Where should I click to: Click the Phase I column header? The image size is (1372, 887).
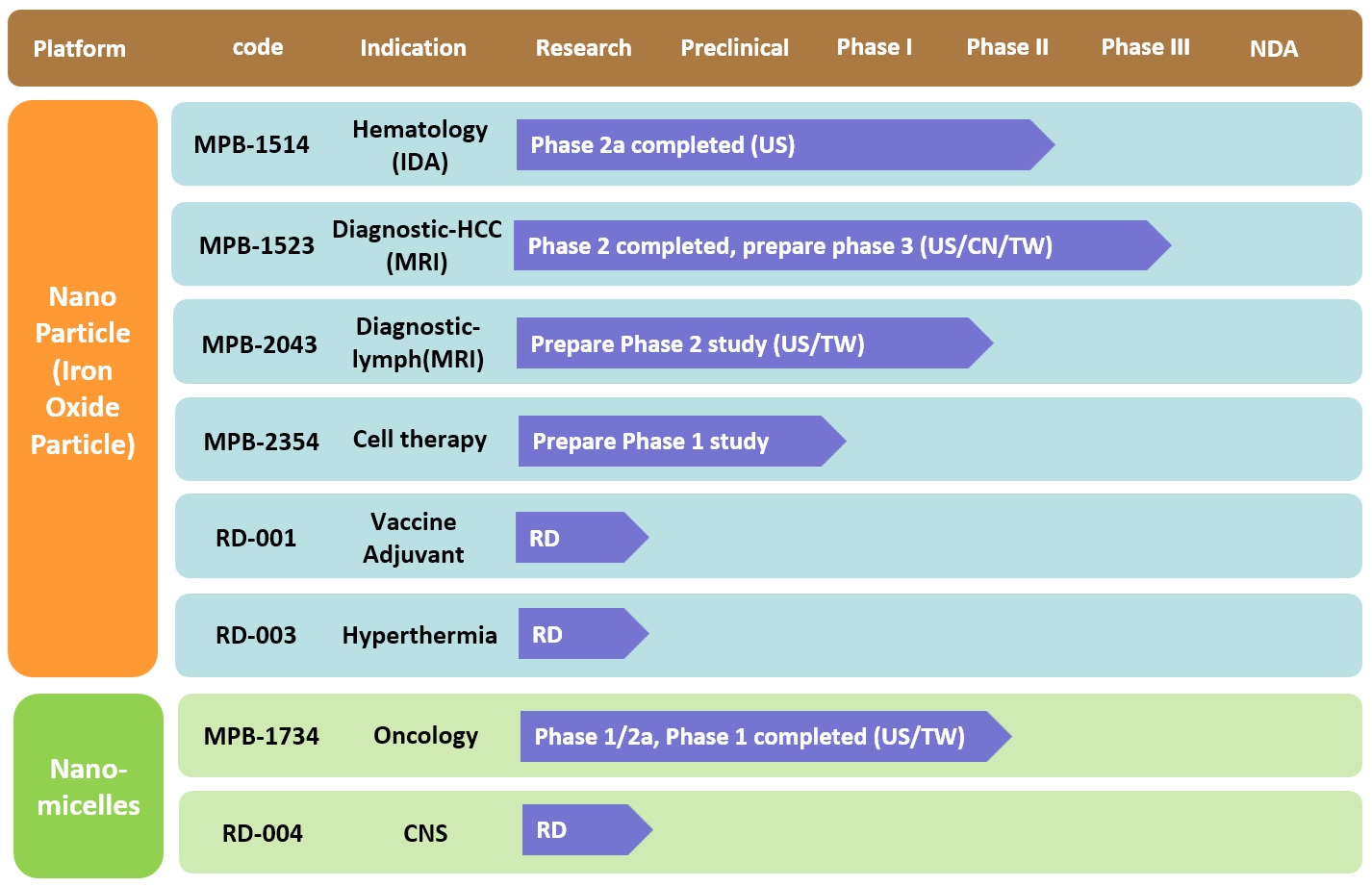[874, 47]
